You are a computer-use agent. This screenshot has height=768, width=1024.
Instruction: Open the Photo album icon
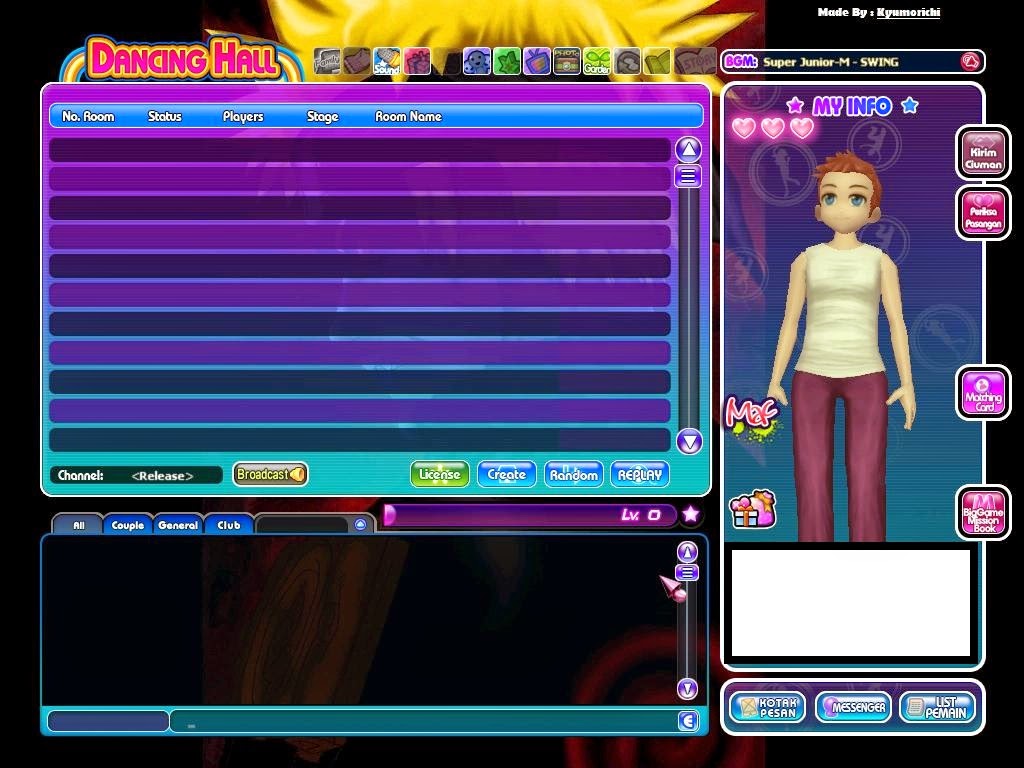(x=567, y=61)
